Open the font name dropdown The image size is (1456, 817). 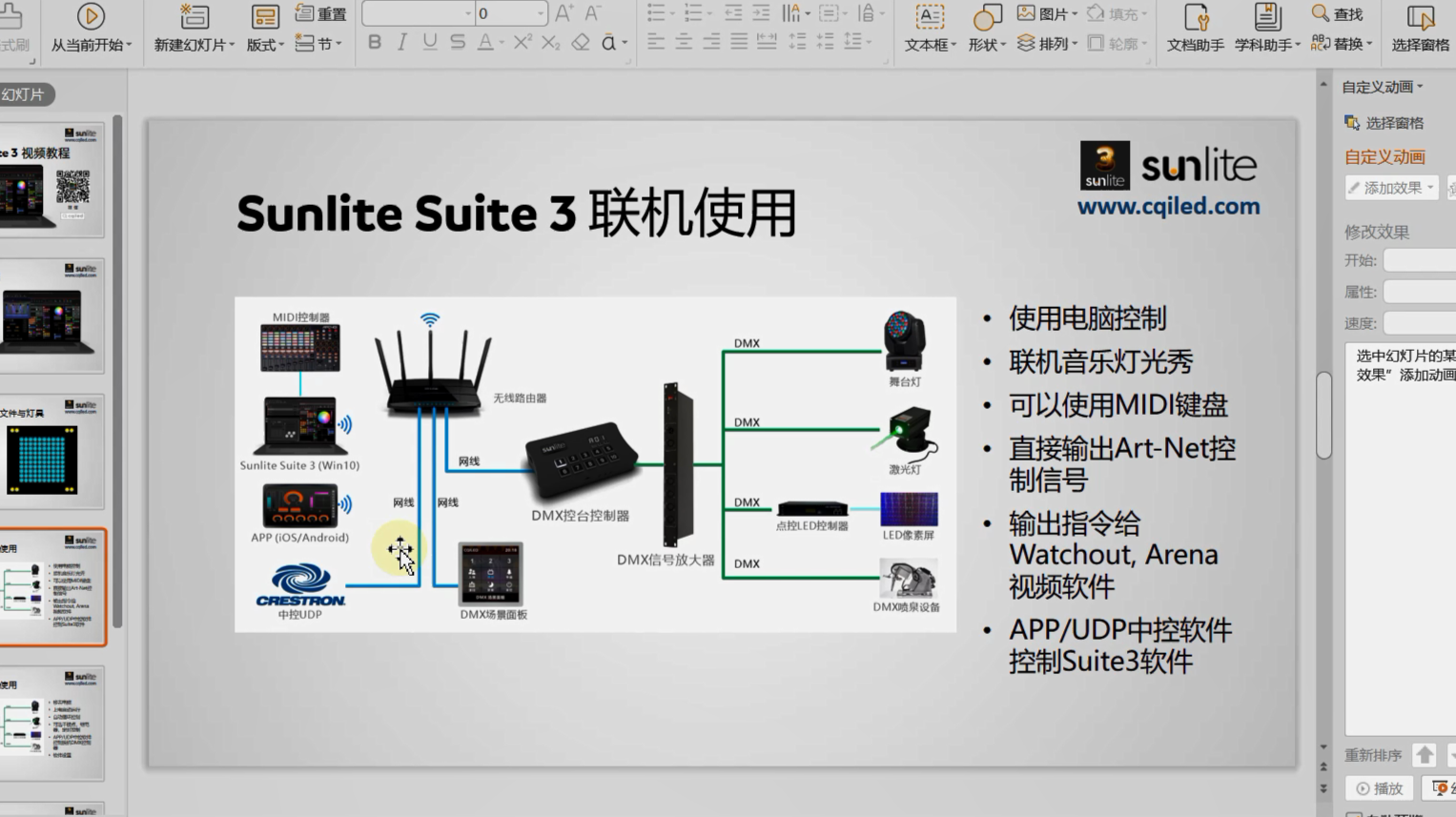click(x=468, y=13)
